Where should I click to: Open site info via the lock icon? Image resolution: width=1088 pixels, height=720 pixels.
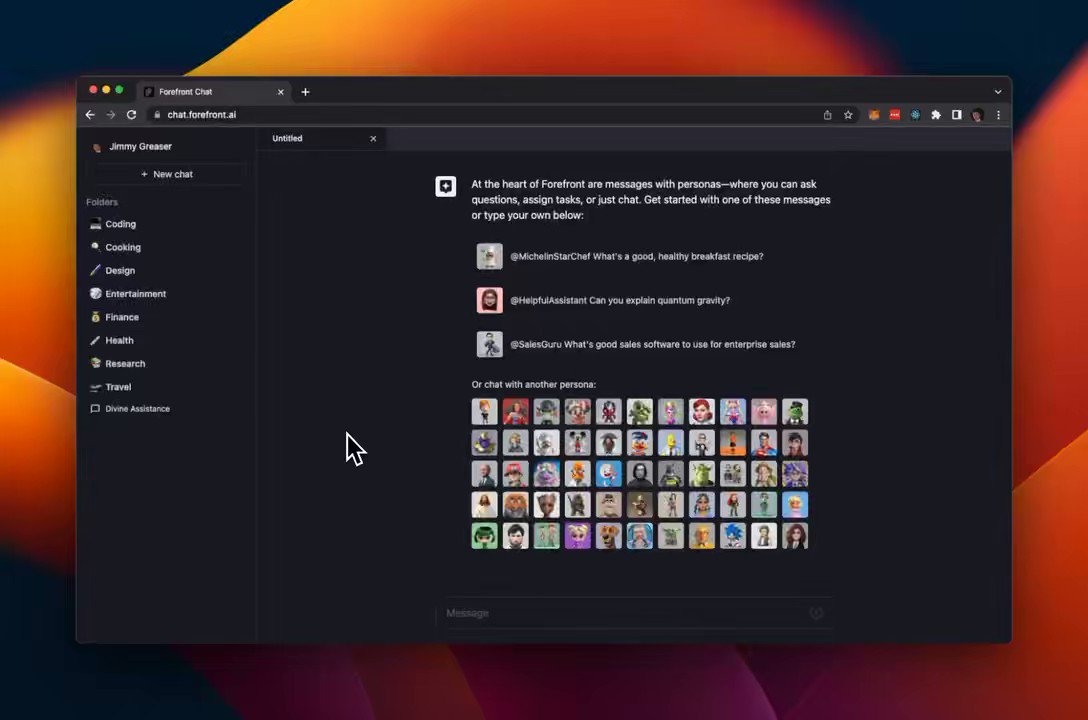click(x=157, y=114)
